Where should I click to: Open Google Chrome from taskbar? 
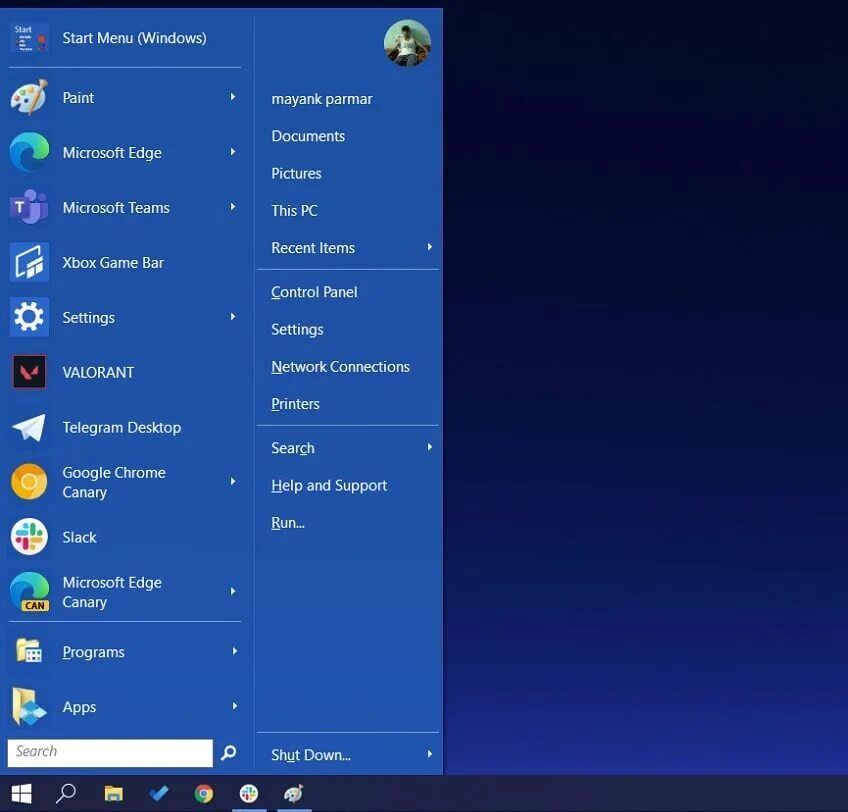[x=204, y=794]
